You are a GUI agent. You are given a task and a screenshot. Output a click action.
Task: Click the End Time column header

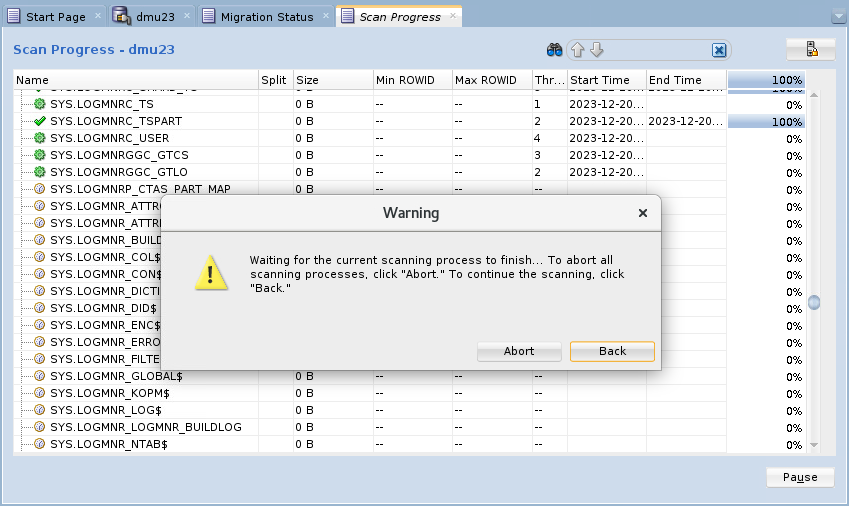pyautogui.click(x=686, y=80)
